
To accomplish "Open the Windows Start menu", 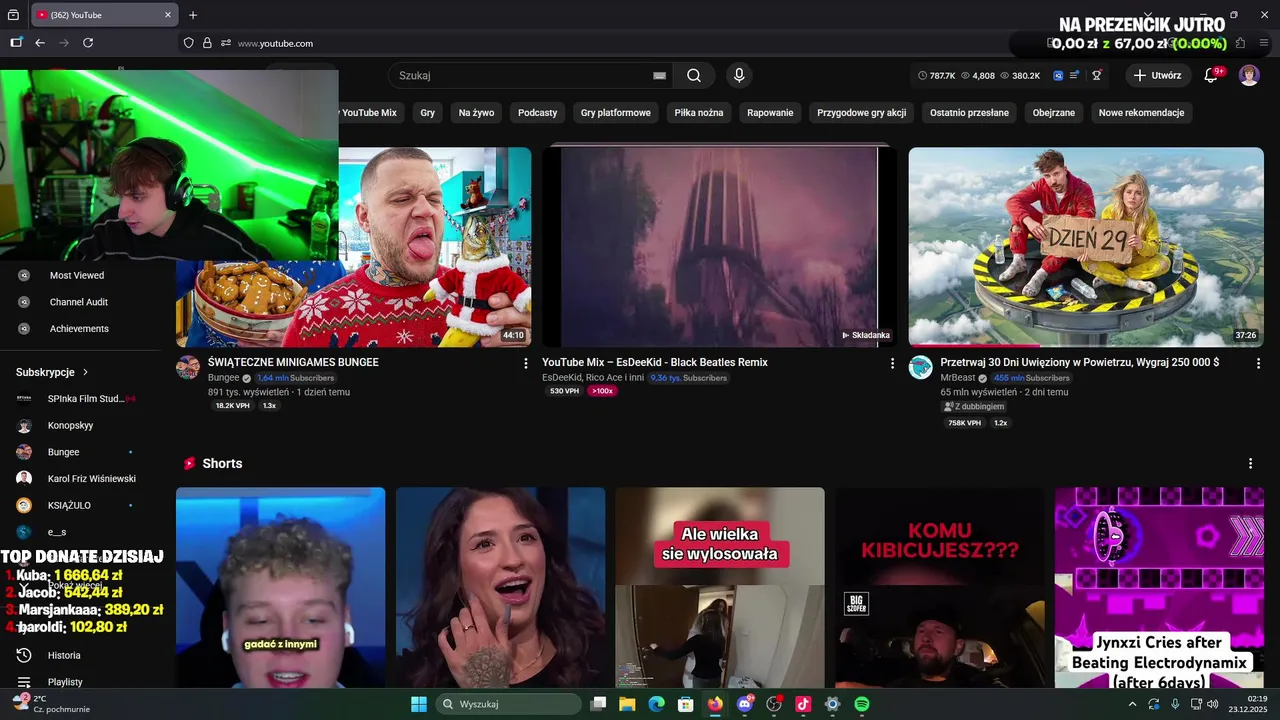I will [419, 704].
